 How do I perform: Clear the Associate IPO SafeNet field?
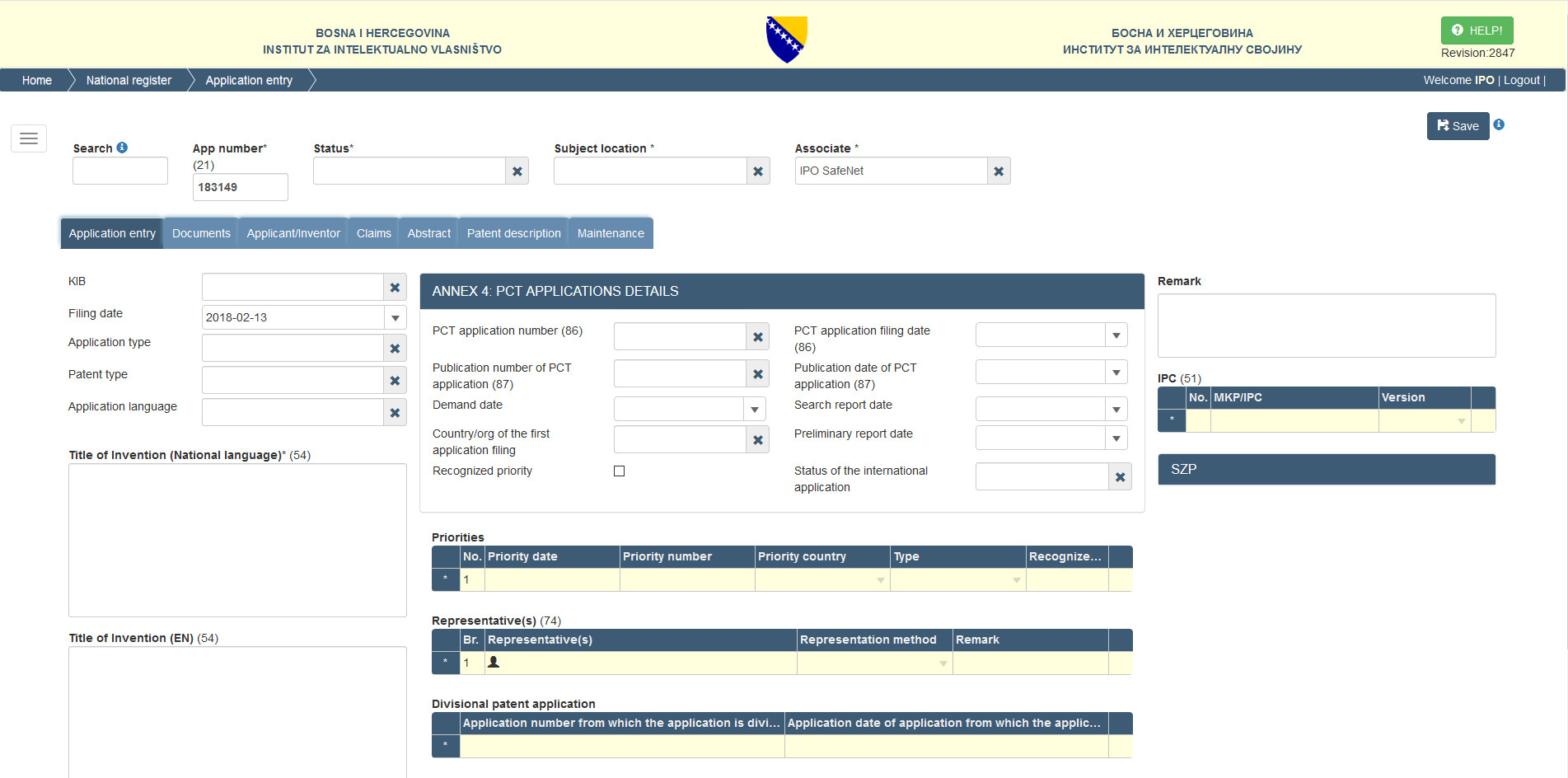point(999,171)
